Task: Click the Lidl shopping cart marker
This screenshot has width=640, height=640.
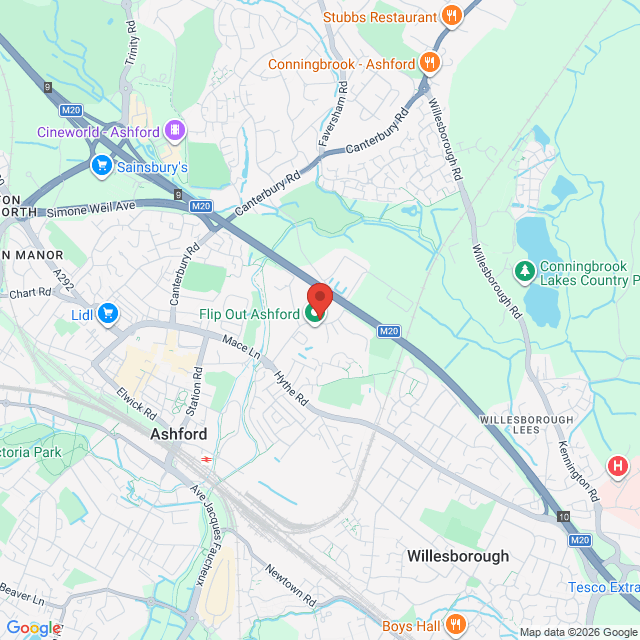Action: pos(108,314)
